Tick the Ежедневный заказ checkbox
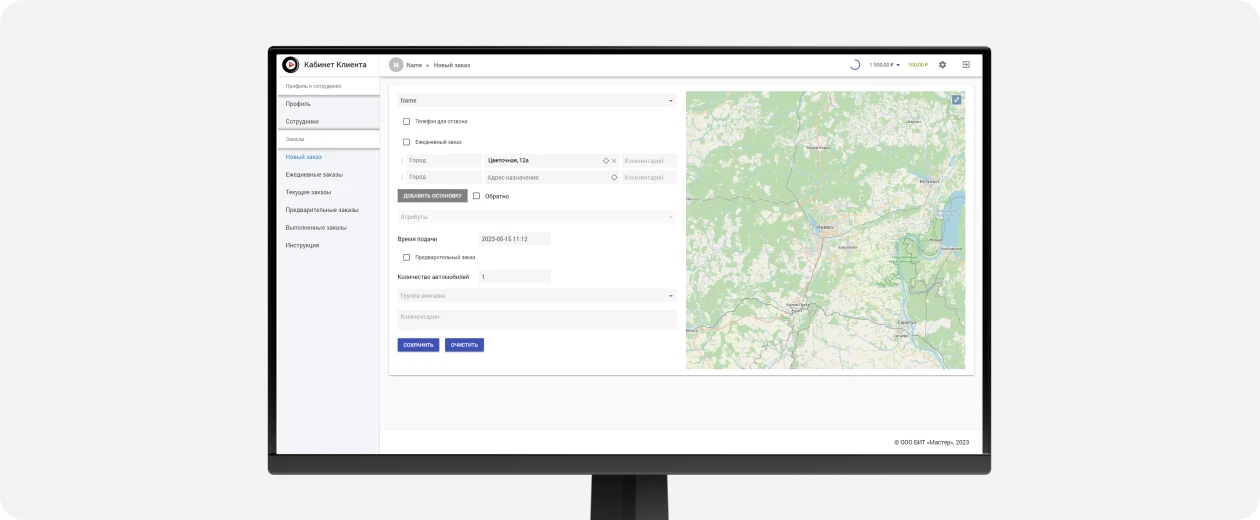 click(x=406, y=142)
